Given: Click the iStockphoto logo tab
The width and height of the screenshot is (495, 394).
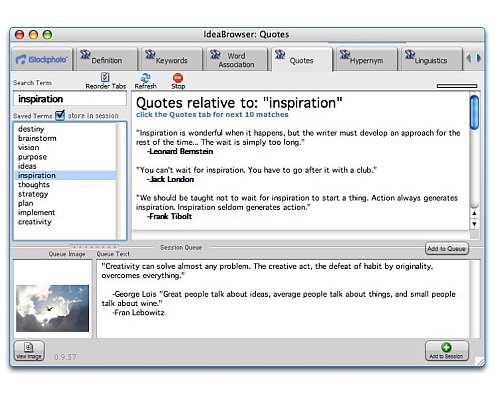Looking at the screenshot, I should (42, 60).
